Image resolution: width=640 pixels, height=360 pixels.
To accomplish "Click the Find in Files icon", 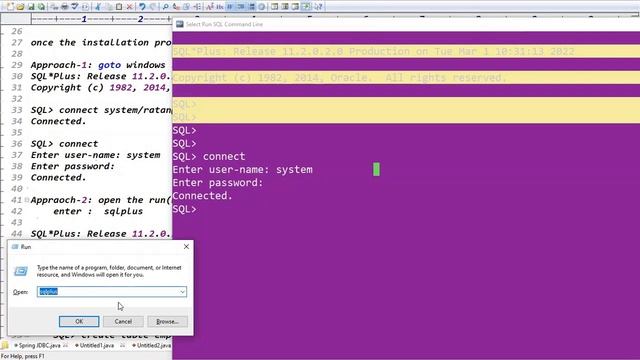I will (186, 7).
